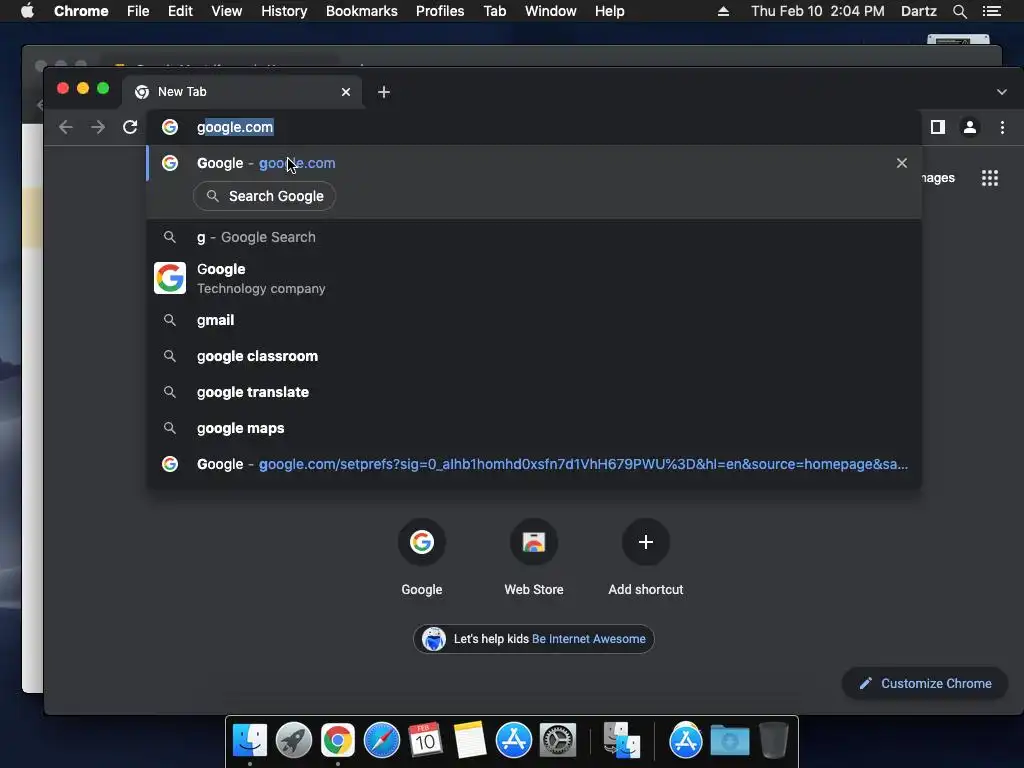Open the Trash in the Dock
1024x768 pixels.
point(773,741)
